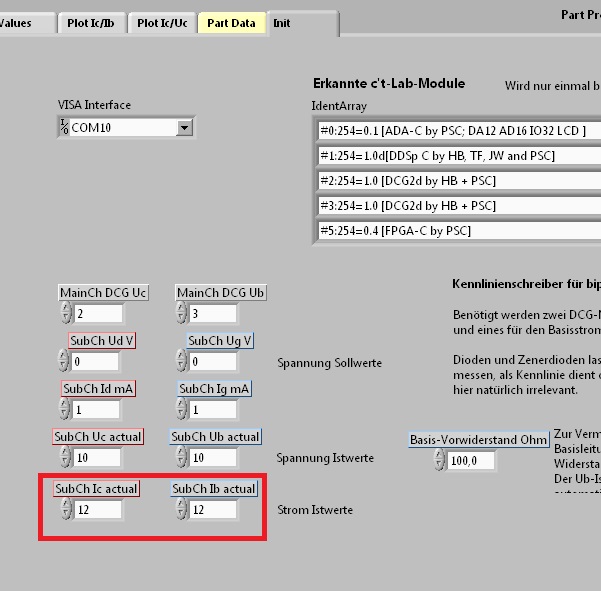Click the Basis-Vorwiderstand Ohm stepper arrows

tap(440, 460)
